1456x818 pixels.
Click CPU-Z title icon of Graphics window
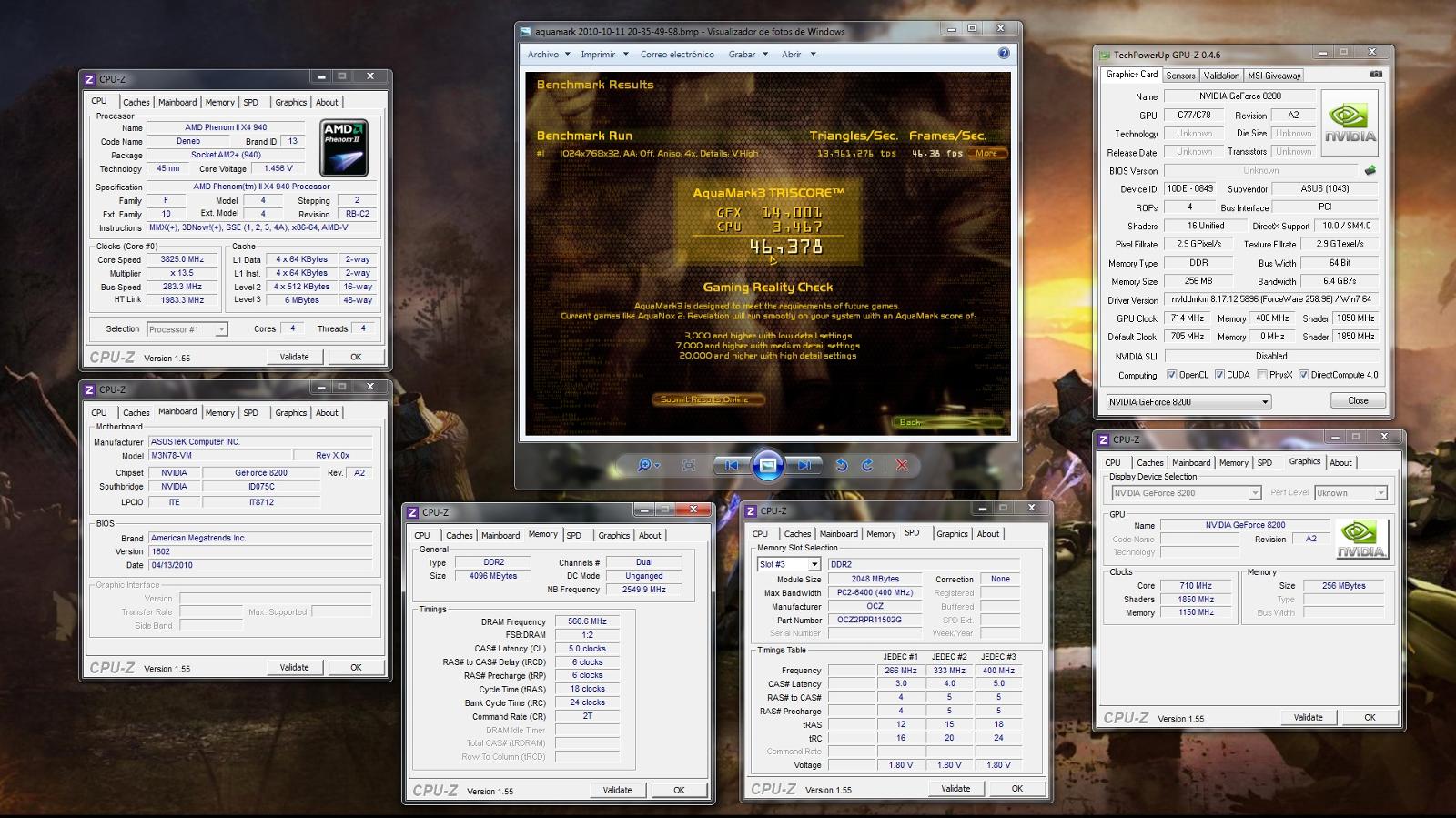point(1104,439)
